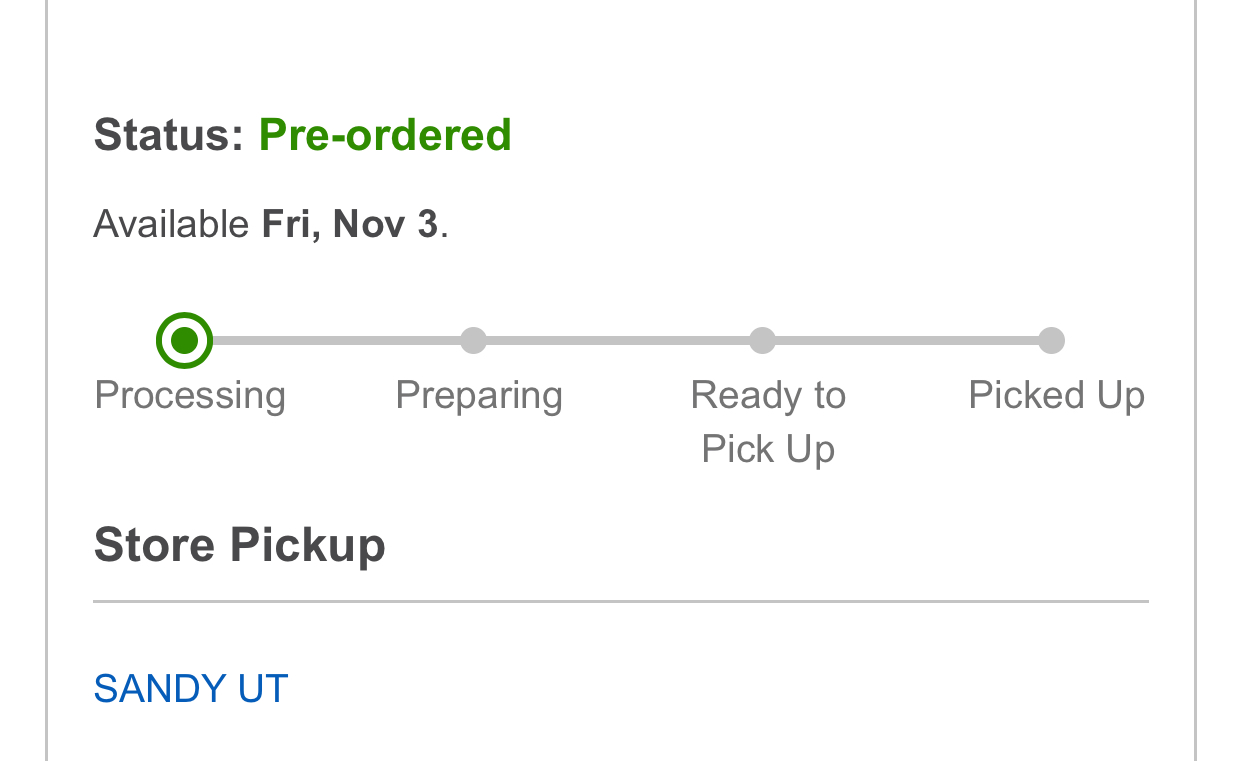This screenshot has width=1242, height=761.
Task: Click the Preparing step dot
Action: 473,341
